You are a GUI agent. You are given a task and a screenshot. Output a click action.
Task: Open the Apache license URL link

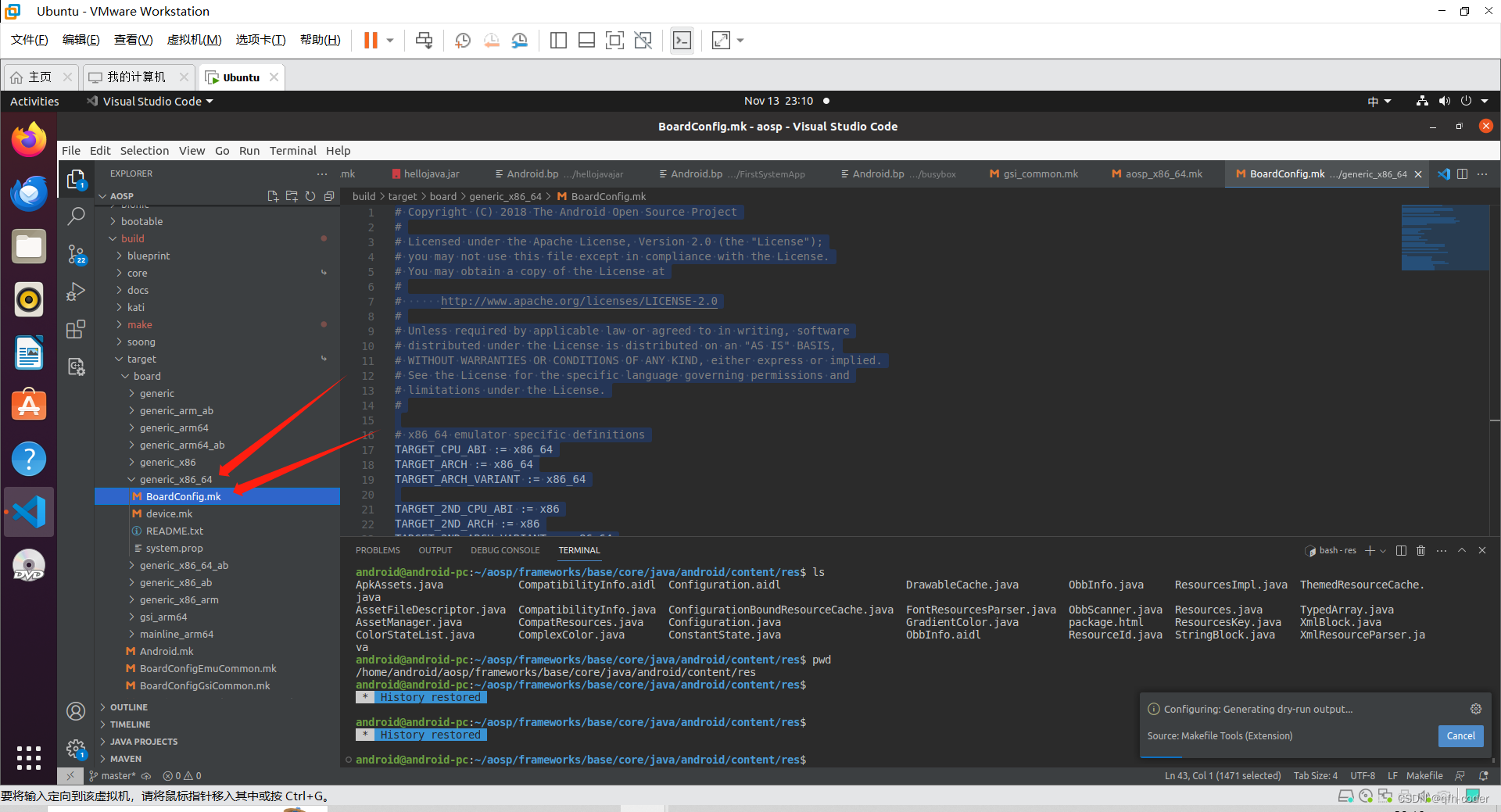coord(579,301)
